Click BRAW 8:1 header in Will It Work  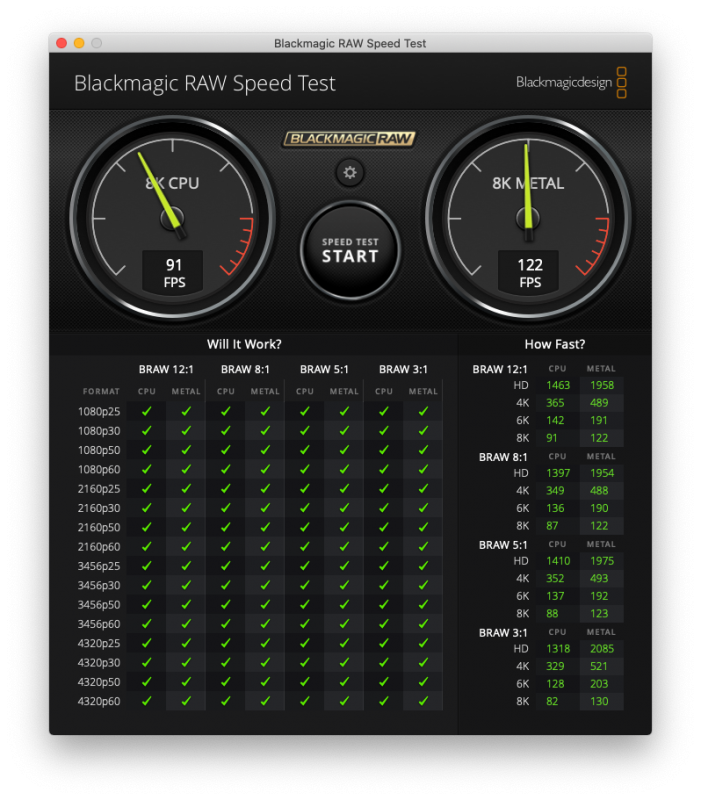coord(245,369)
